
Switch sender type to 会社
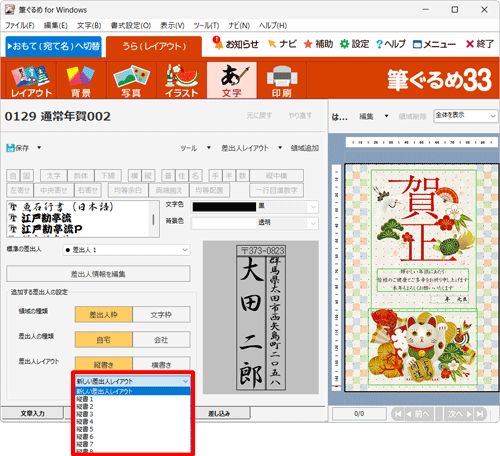(x=161, y=340)
